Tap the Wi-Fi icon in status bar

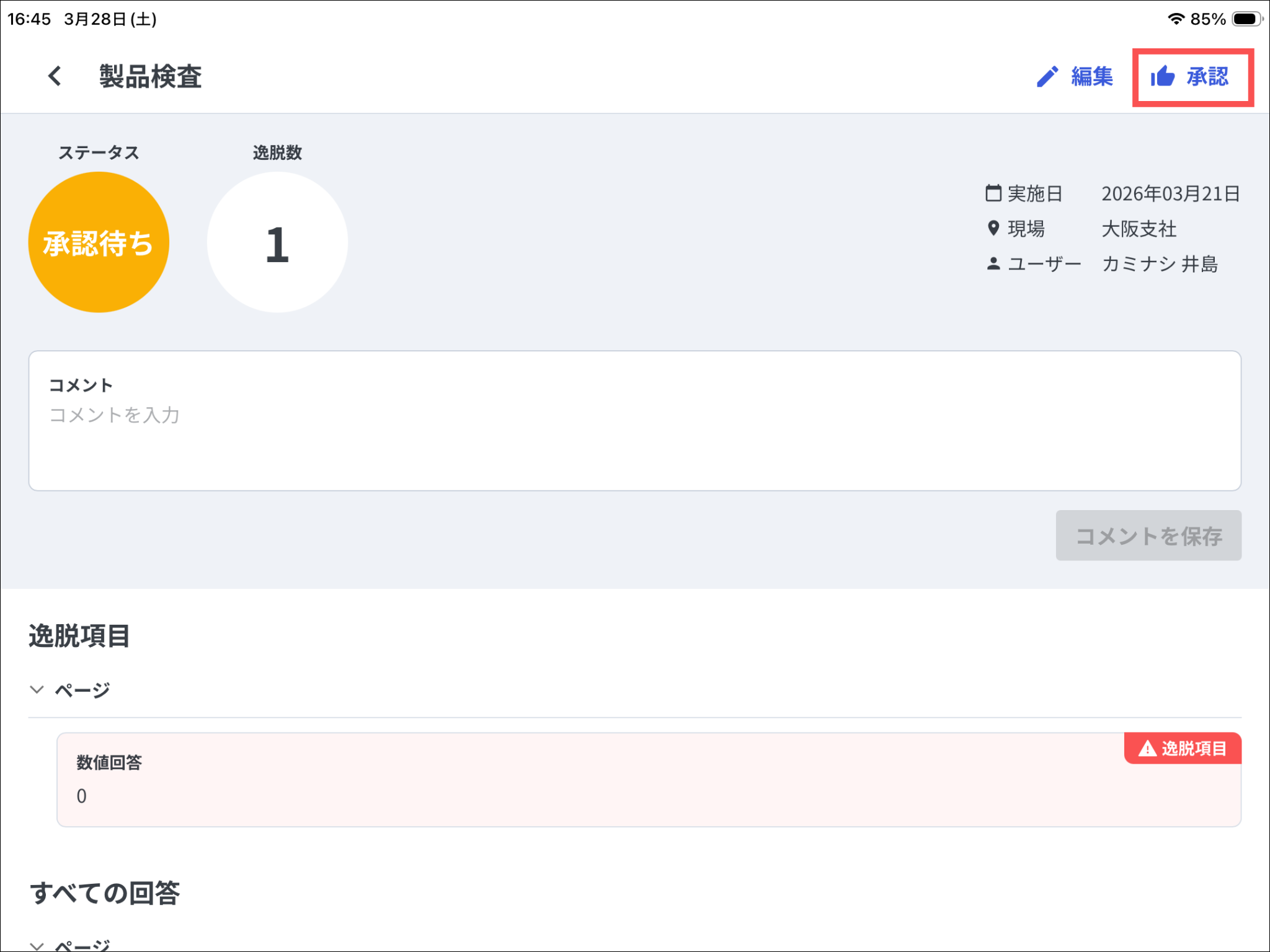[1175, 19]
